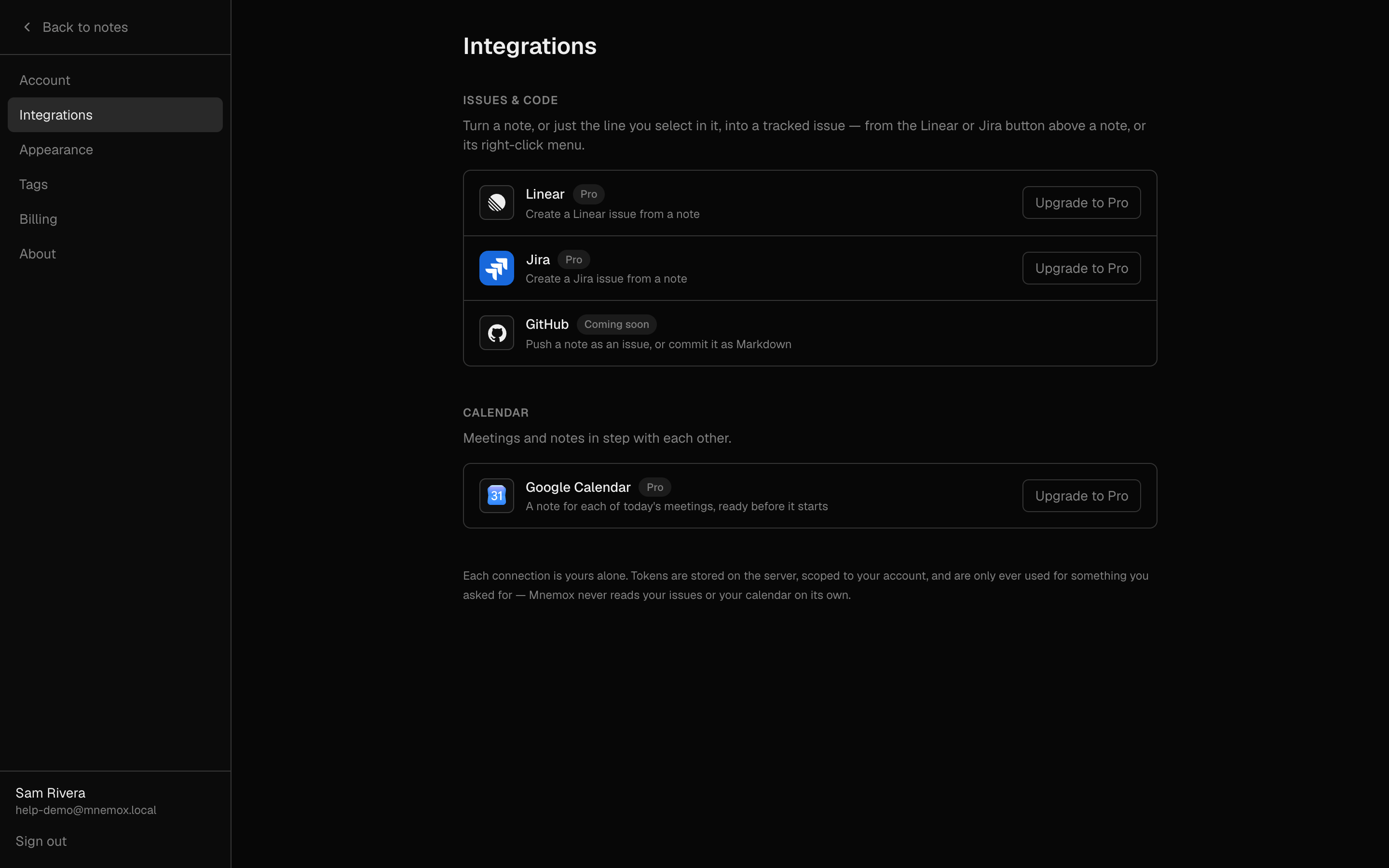Click 'A note for each of today's meetings' text
The width and height of the screenshot is (1389, 868).
(677, 506)
